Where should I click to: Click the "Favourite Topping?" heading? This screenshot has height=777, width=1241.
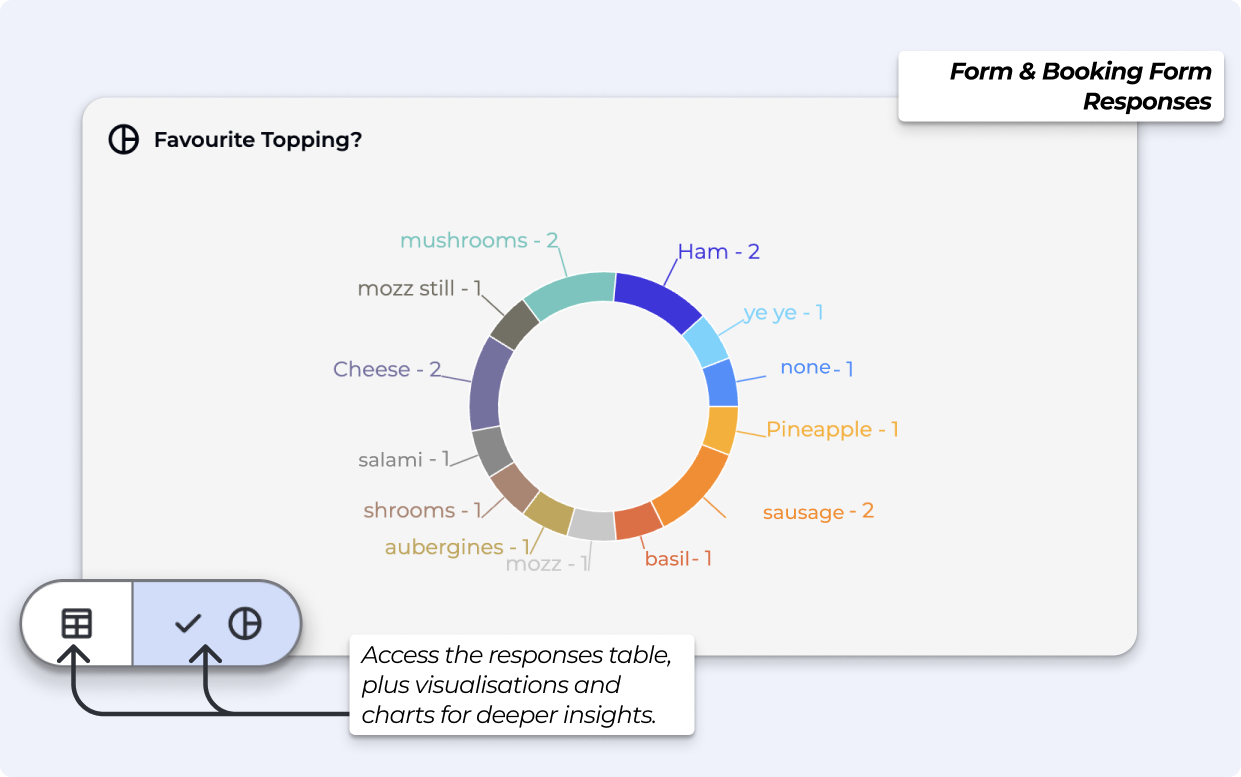tap(257, 140)
